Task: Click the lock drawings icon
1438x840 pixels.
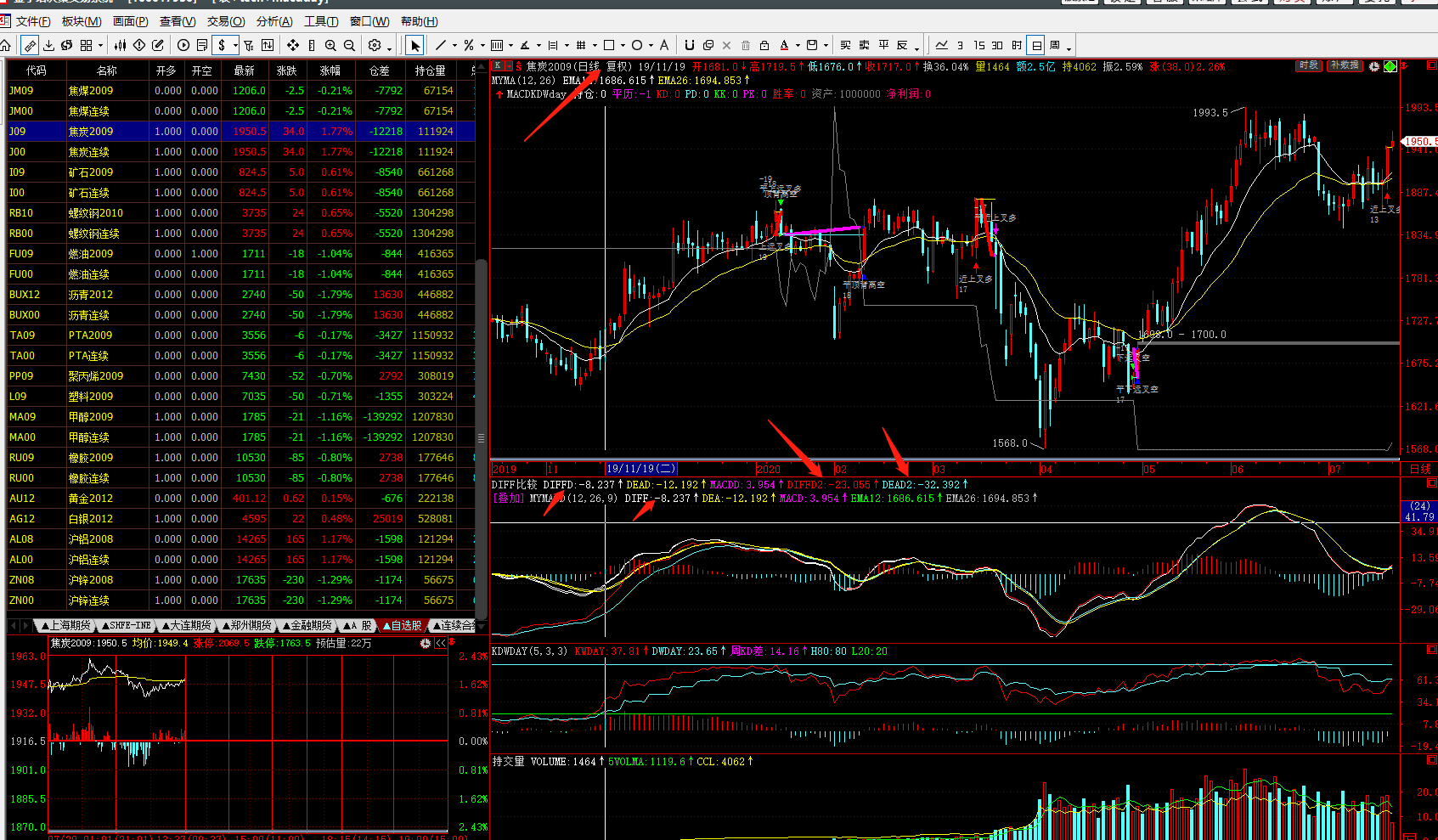Action: click(x=764, y=45)
